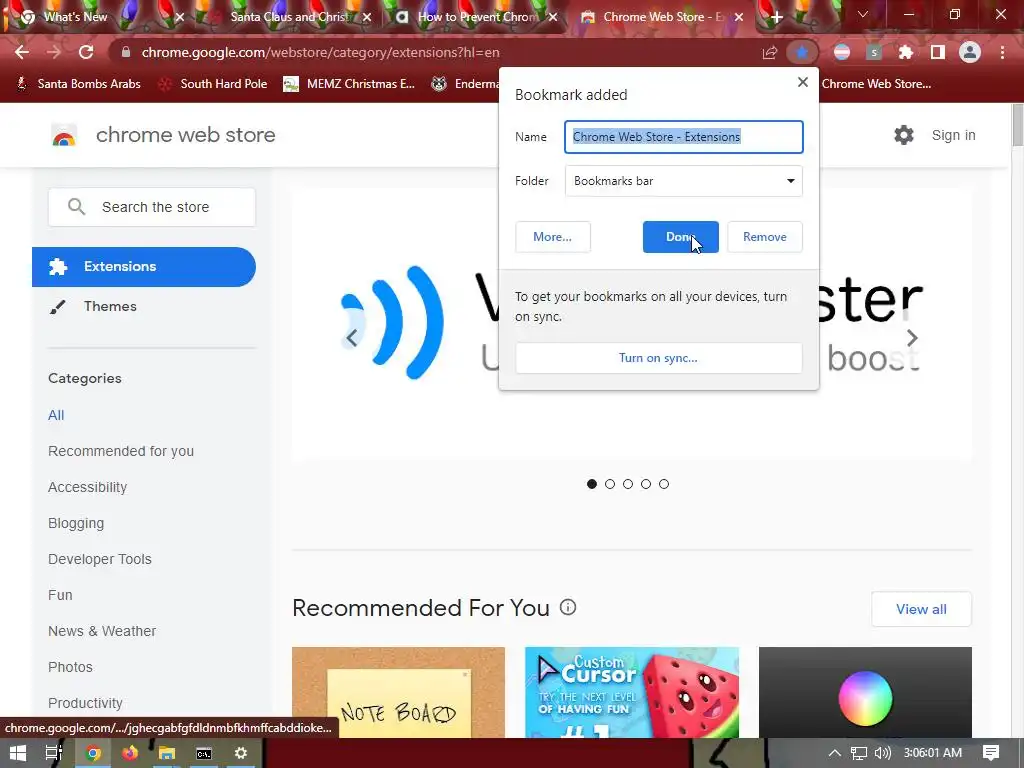Open the Note Board extension thumbnail
The height and width of the screenshot is (768, 1024).
coord(398,692)
